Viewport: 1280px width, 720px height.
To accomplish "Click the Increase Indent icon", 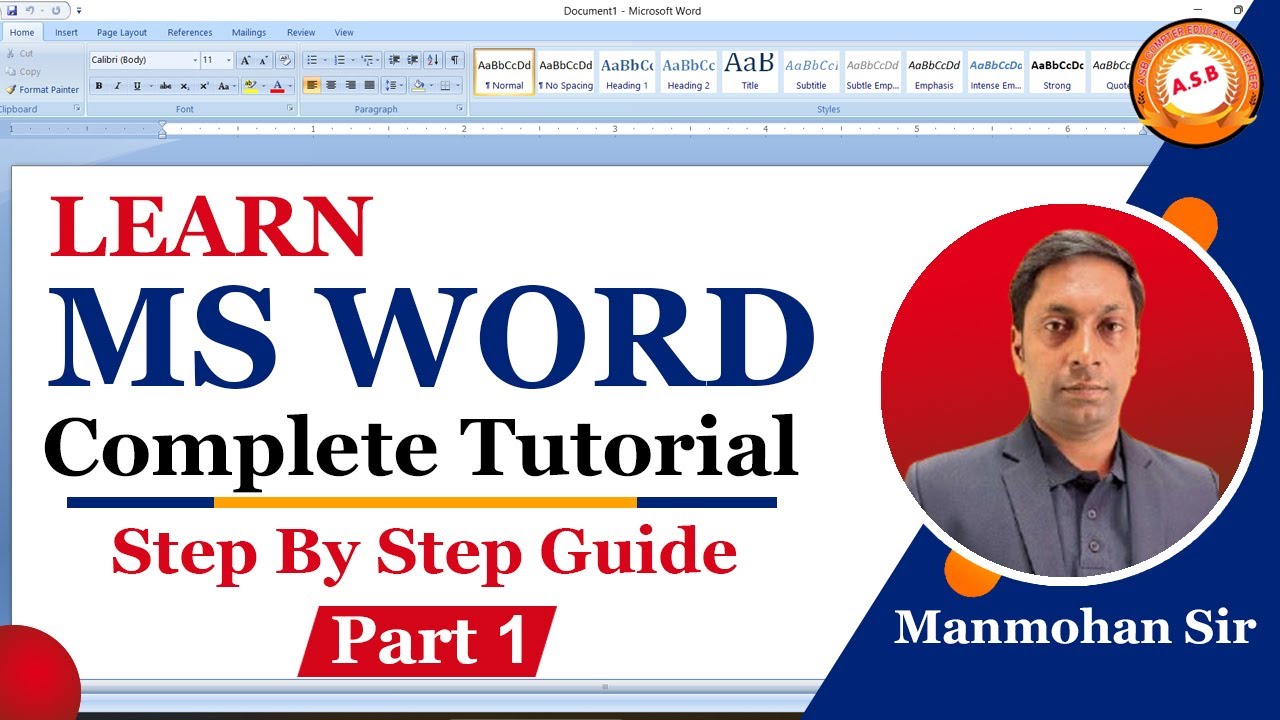I will click(413, 60).
